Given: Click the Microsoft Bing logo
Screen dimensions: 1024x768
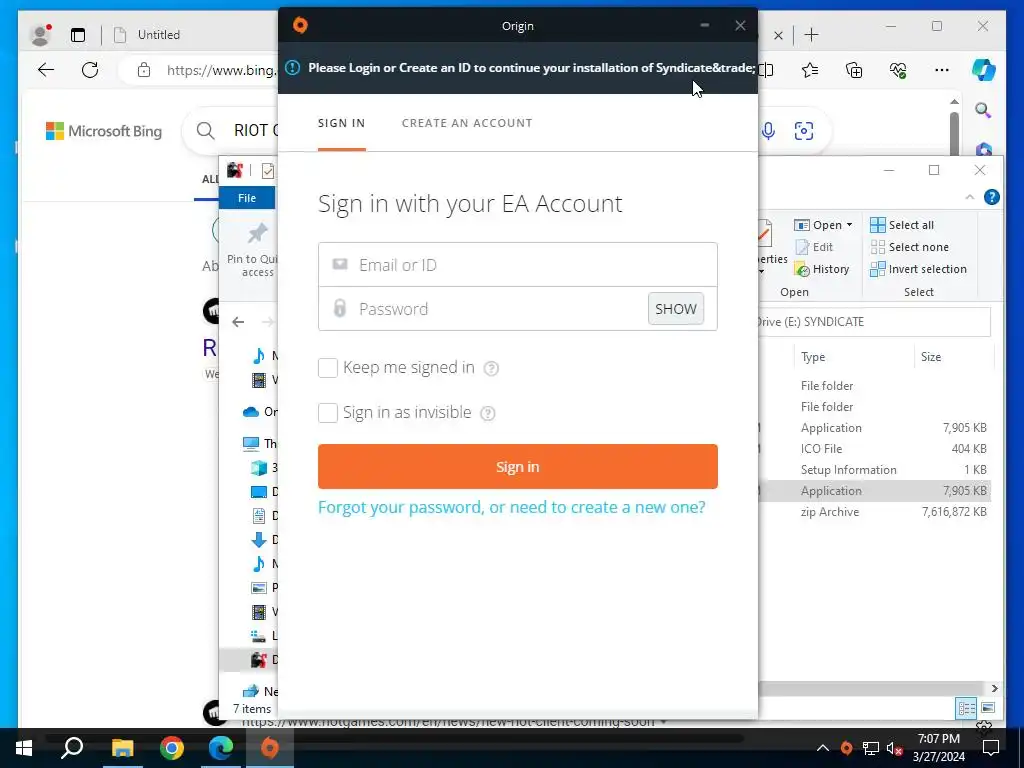Looking at the screenshot, I should point(104,131).
